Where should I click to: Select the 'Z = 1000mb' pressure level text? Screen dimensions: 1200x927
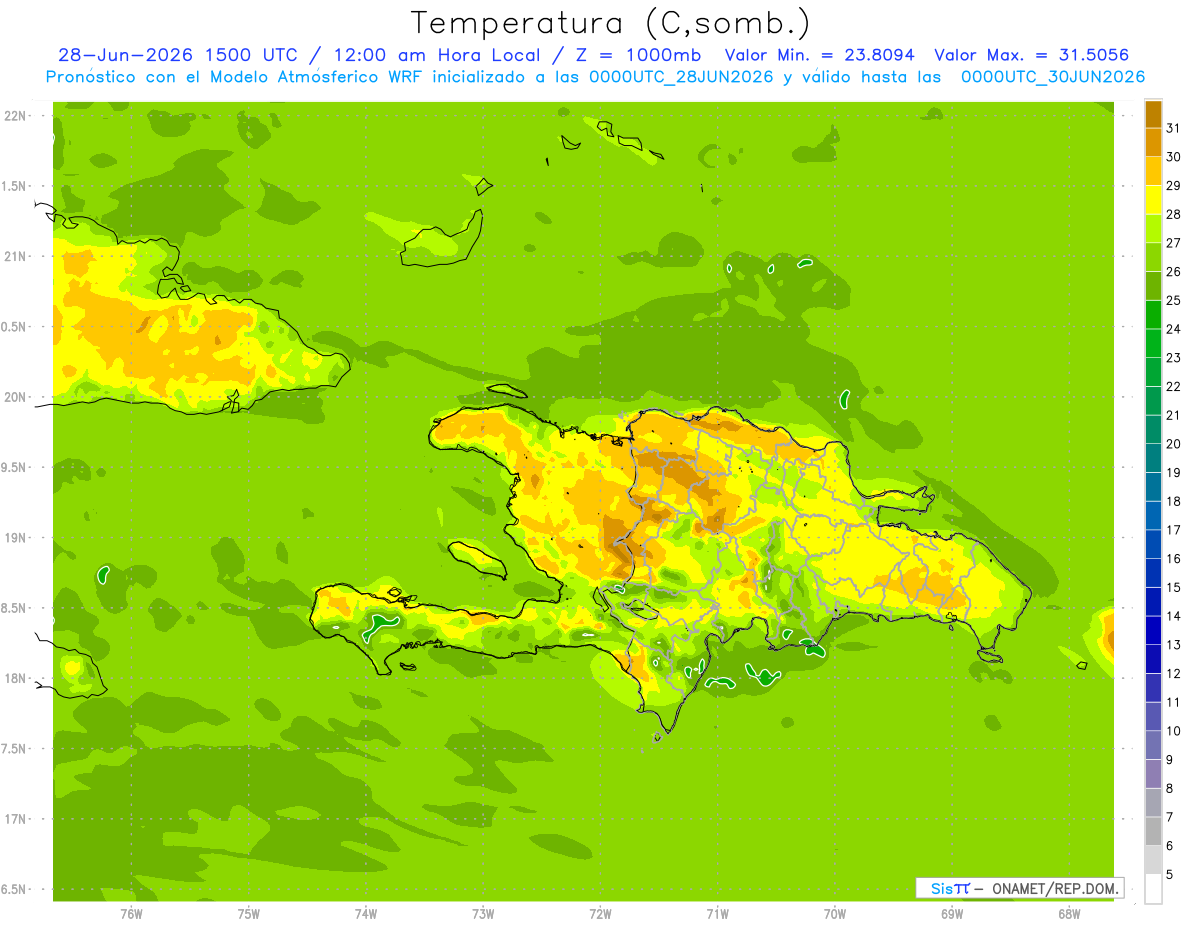(640, 55)
